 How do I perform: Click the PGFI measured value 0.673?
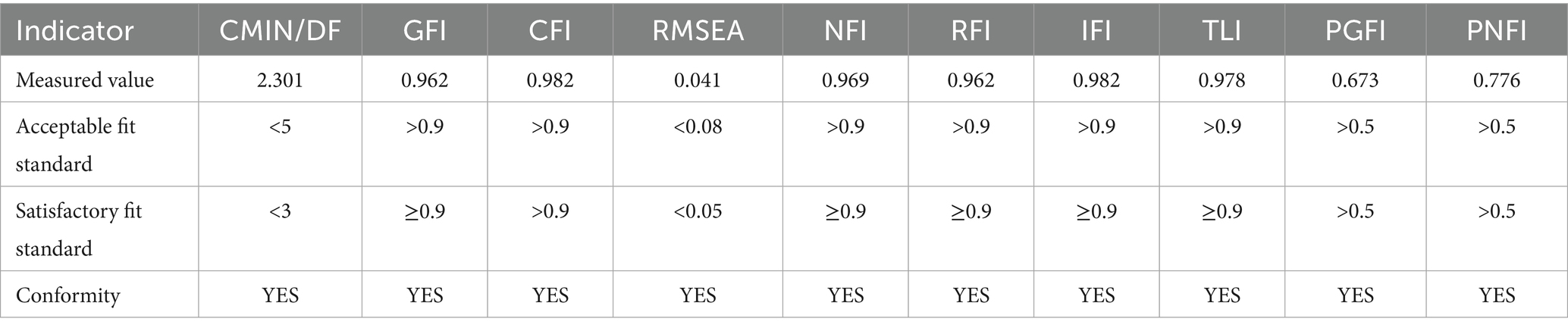pyautogui.click(x=1355, y=80)
